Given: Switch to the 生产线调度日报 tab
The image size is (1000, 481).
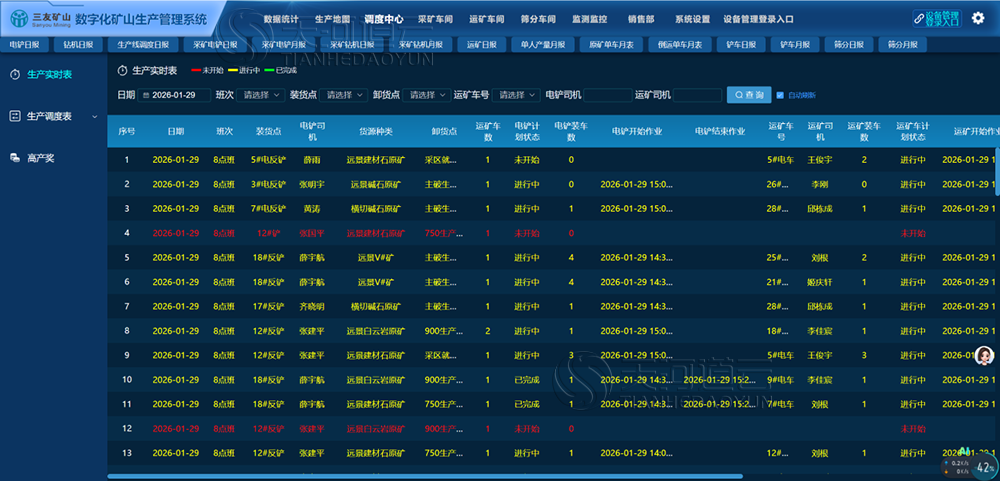Looking at the screenshot, I should click(143, 45).
